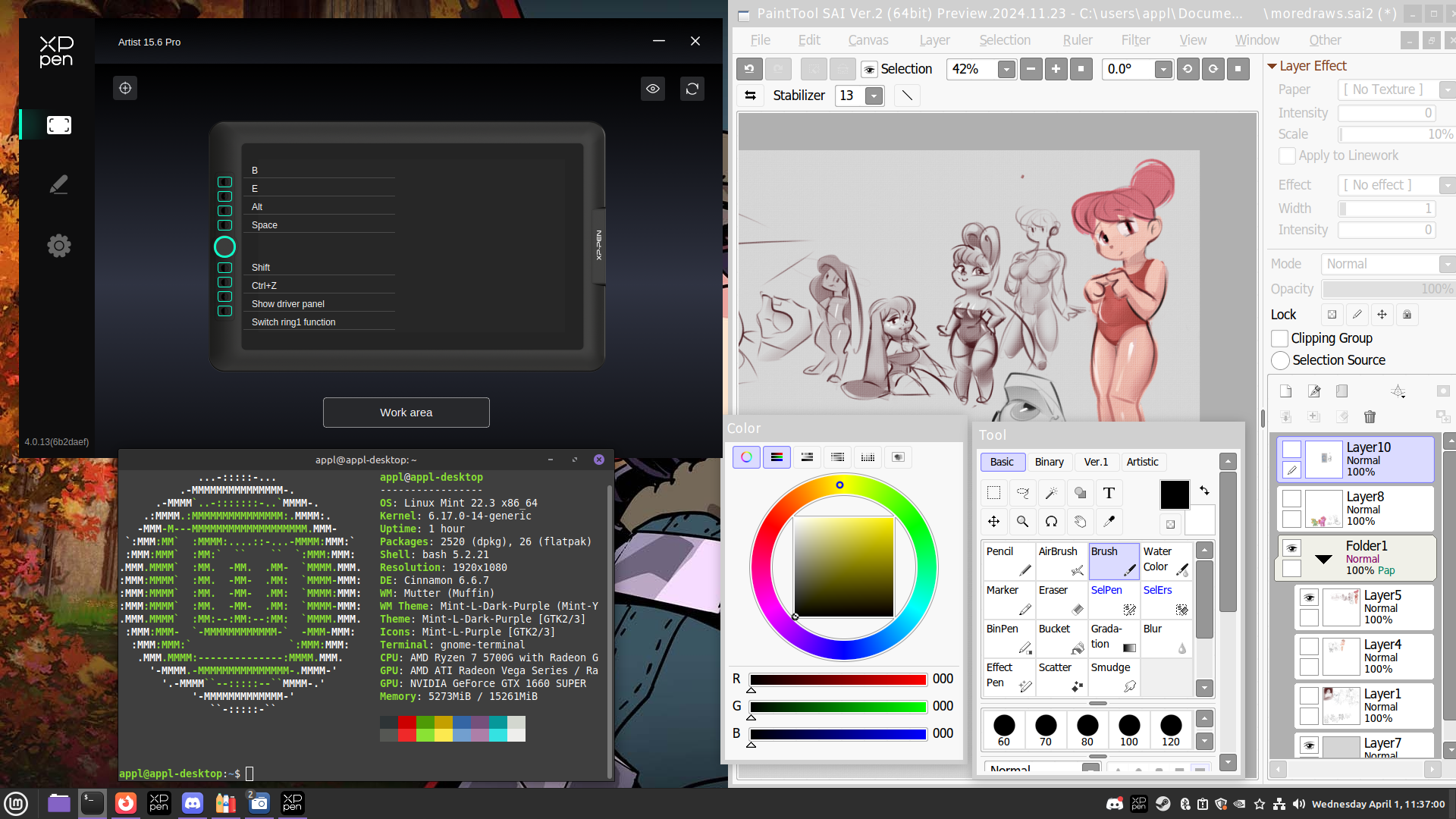Choose the Bucket fill tool
1456x819 pixels.
[1062, 638]
